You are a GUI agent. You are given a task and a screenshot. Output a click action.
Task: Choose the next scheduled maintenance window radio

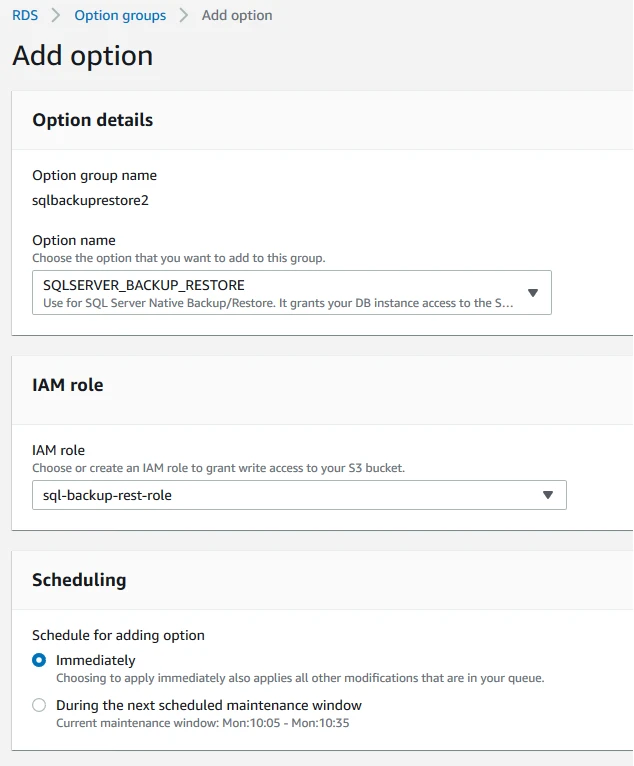coord(39,705)
